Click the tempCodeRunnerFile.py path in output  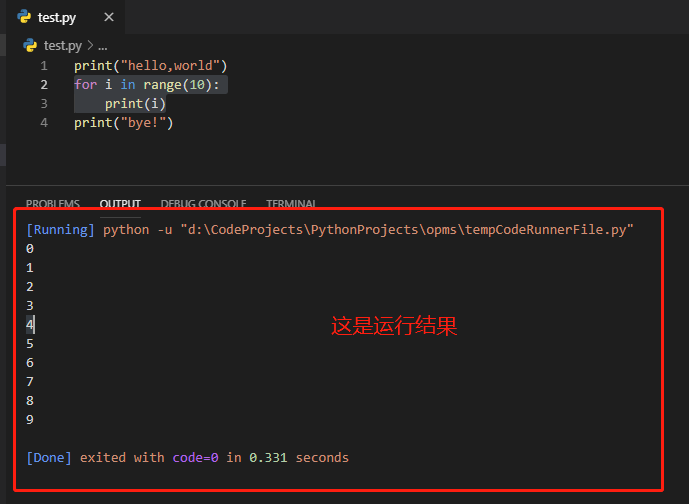click(x=407, y=230)
